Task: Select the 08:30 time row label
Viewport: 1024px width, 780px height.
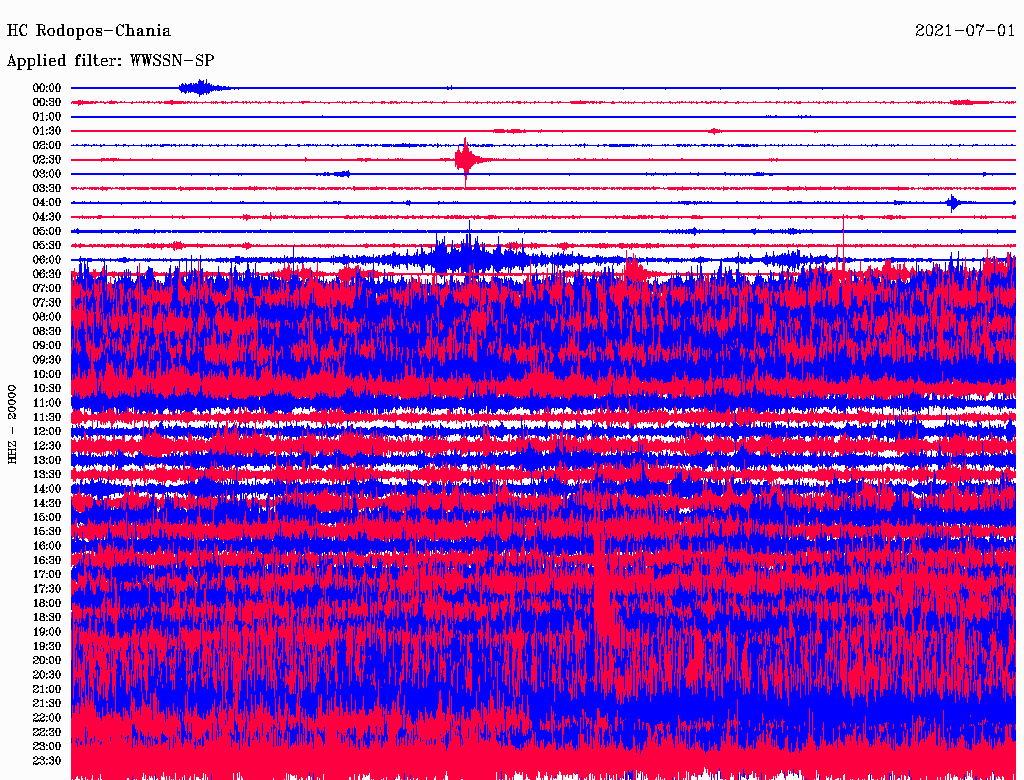Action: pos(47,331)
